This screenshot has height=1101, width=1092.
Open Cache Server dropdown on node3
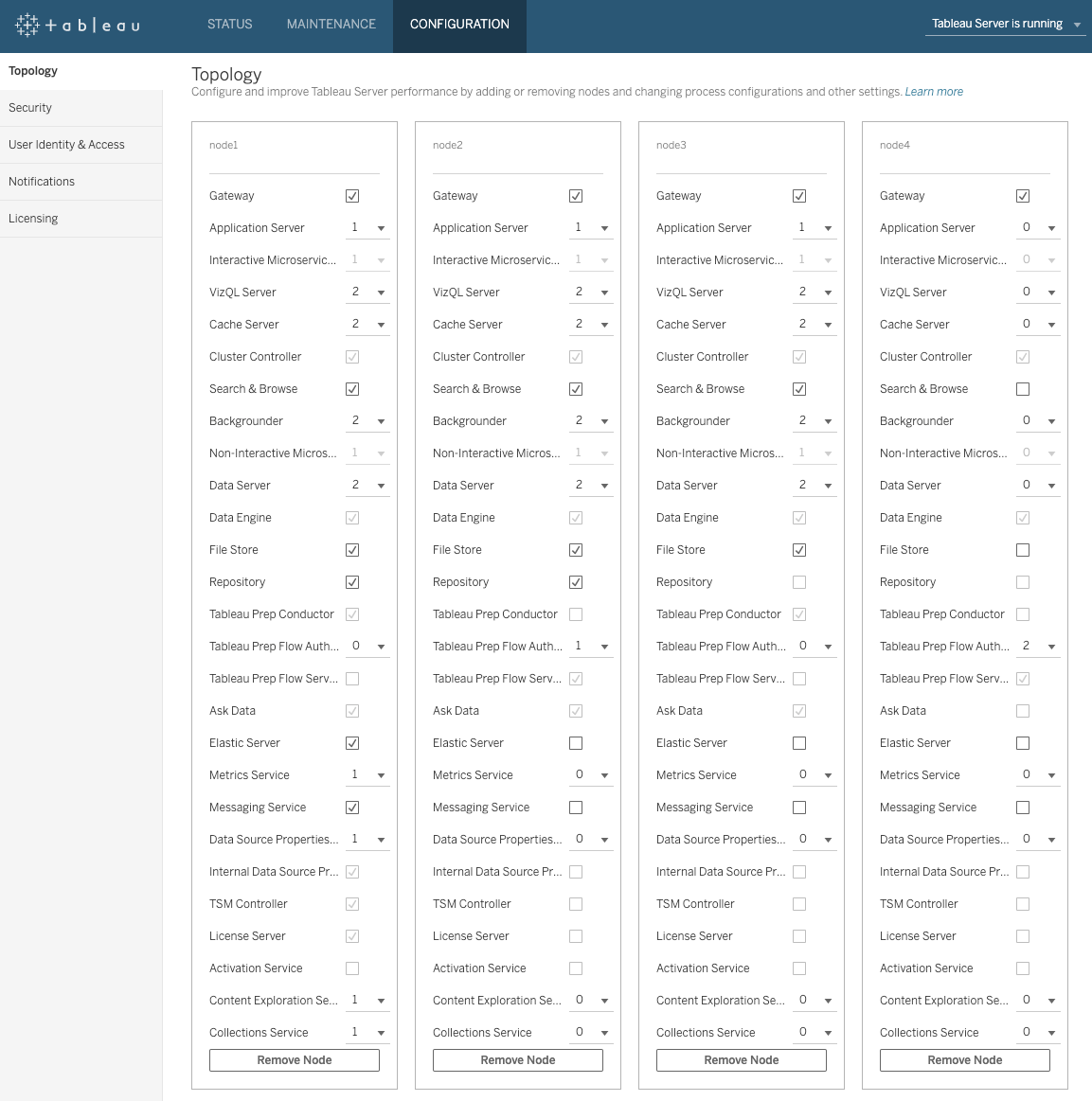click(814, 325)
